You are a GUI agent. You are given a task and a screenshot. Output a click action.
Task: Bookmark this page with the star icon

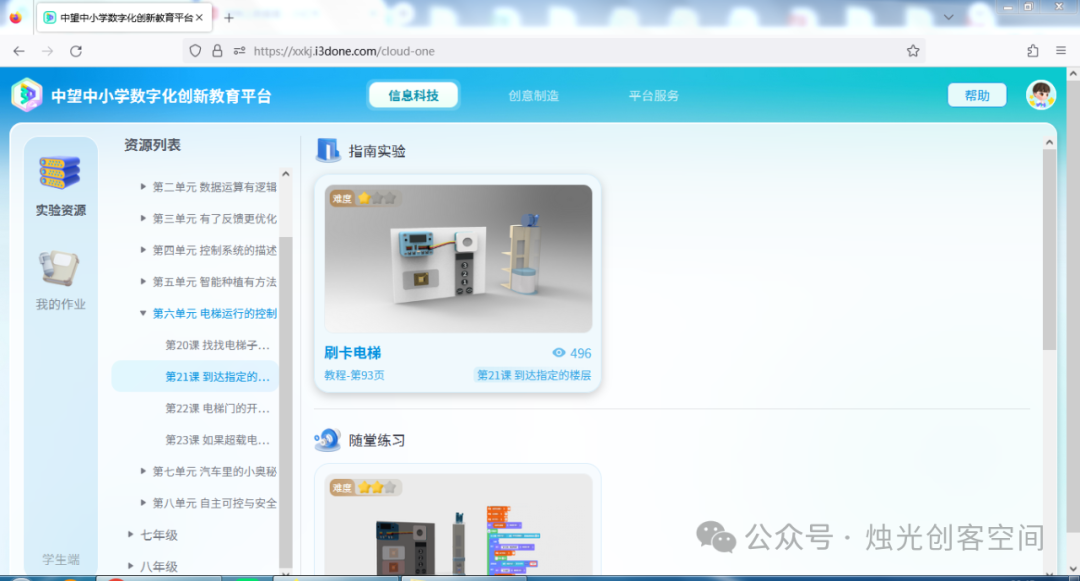[x=913, y=51]
